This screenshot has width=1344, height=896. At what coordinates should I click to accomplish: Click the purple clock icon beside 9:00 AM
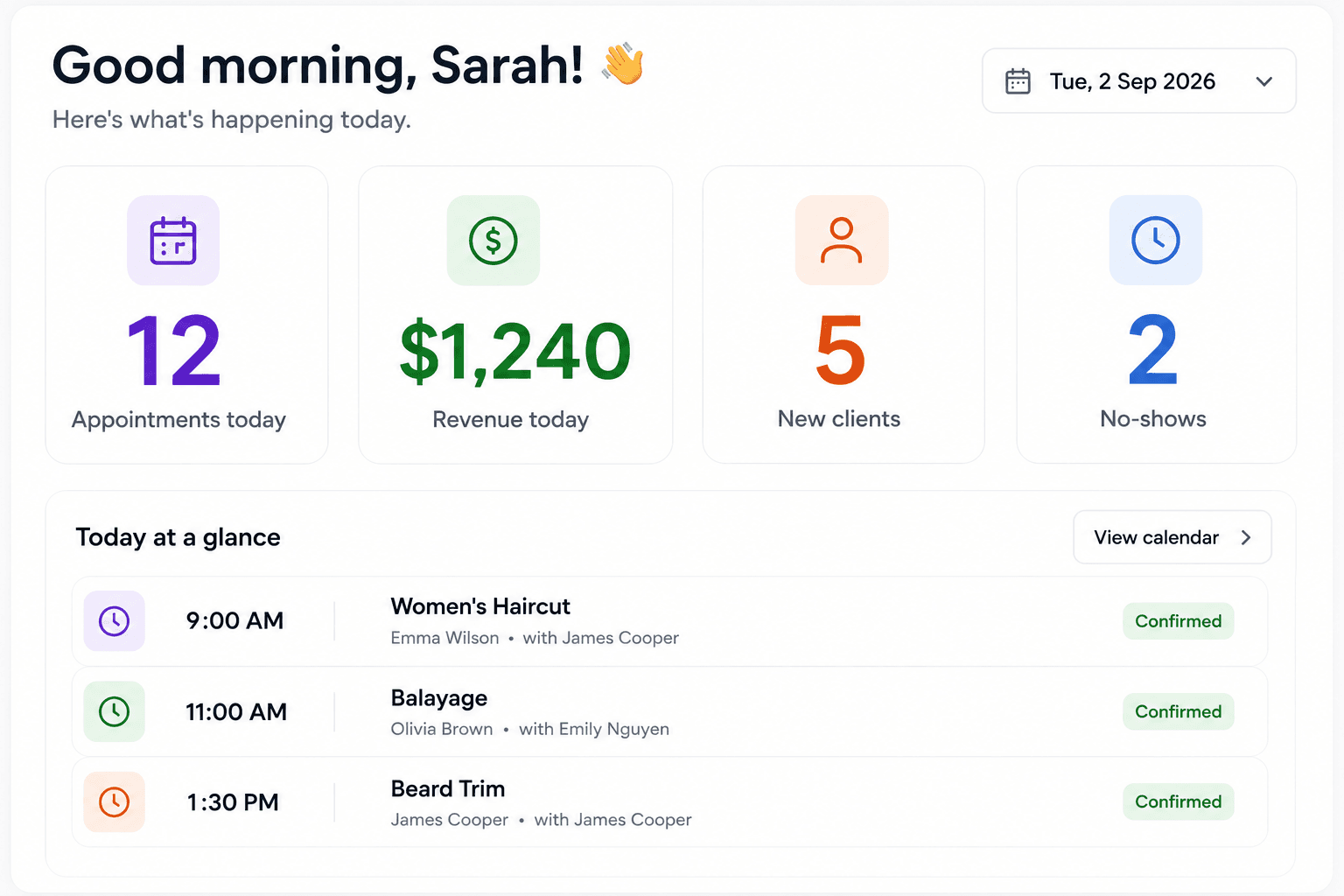[x=115, y=621]
